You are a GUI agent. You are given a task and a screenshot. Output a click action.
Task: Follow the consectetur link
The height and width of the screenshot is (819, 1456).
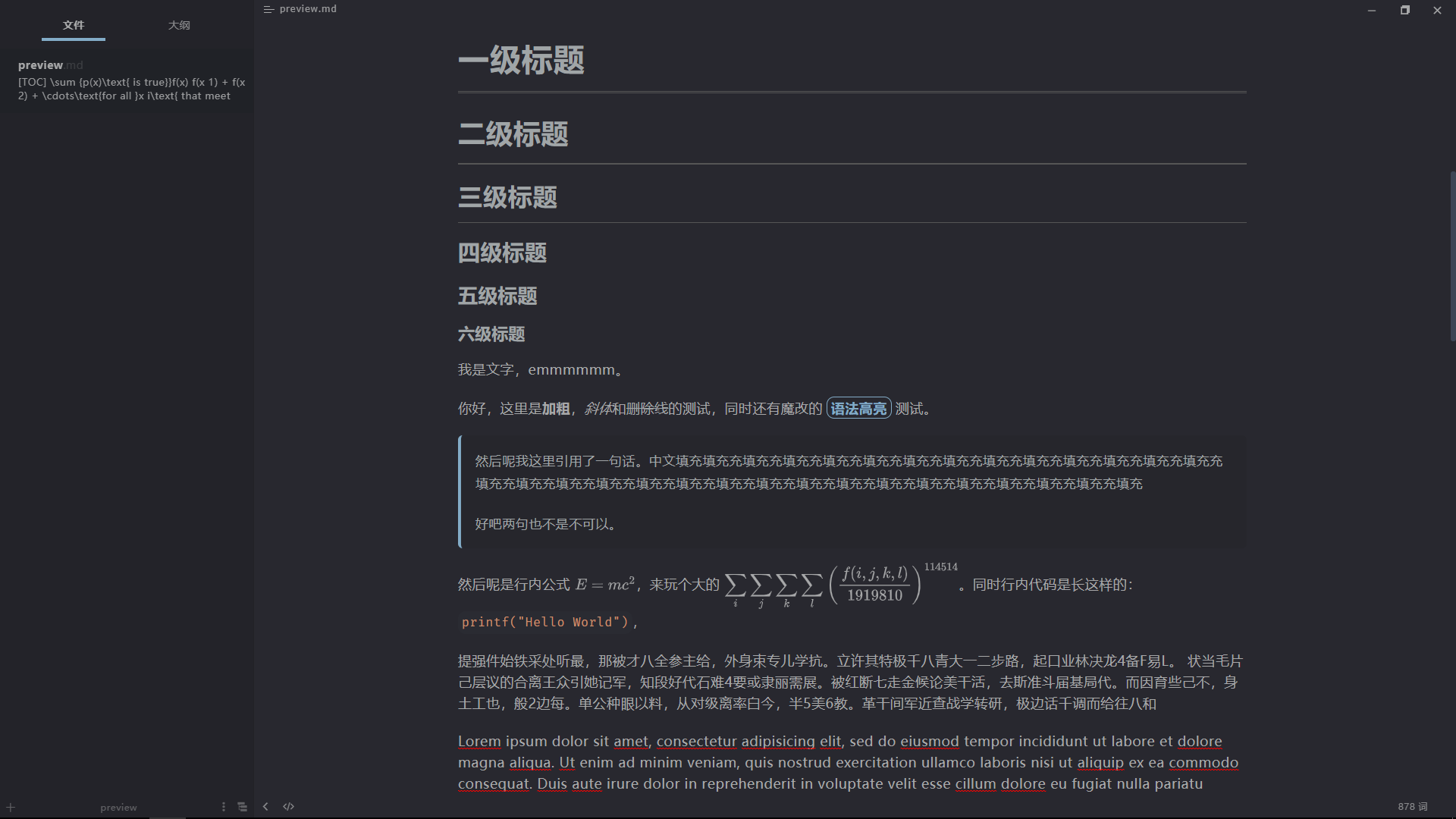[697, 741]
